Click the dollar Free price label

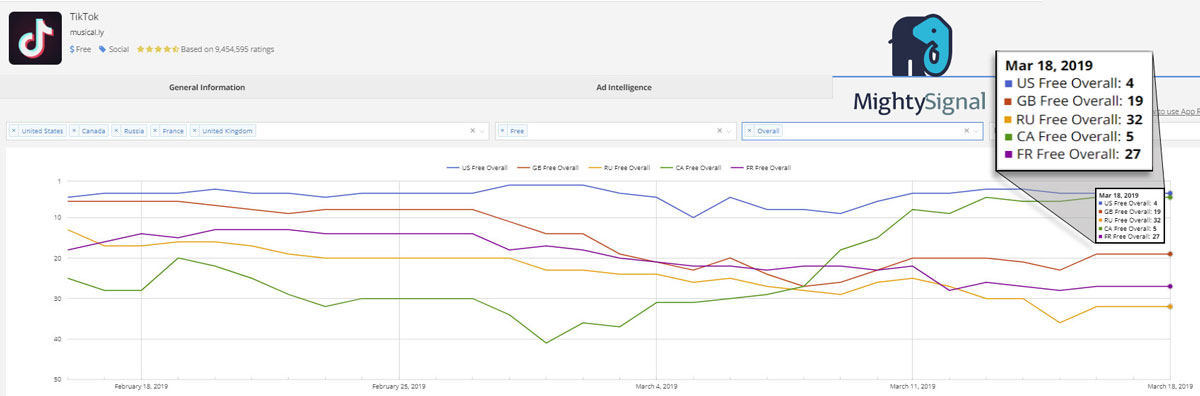(80, 49)
